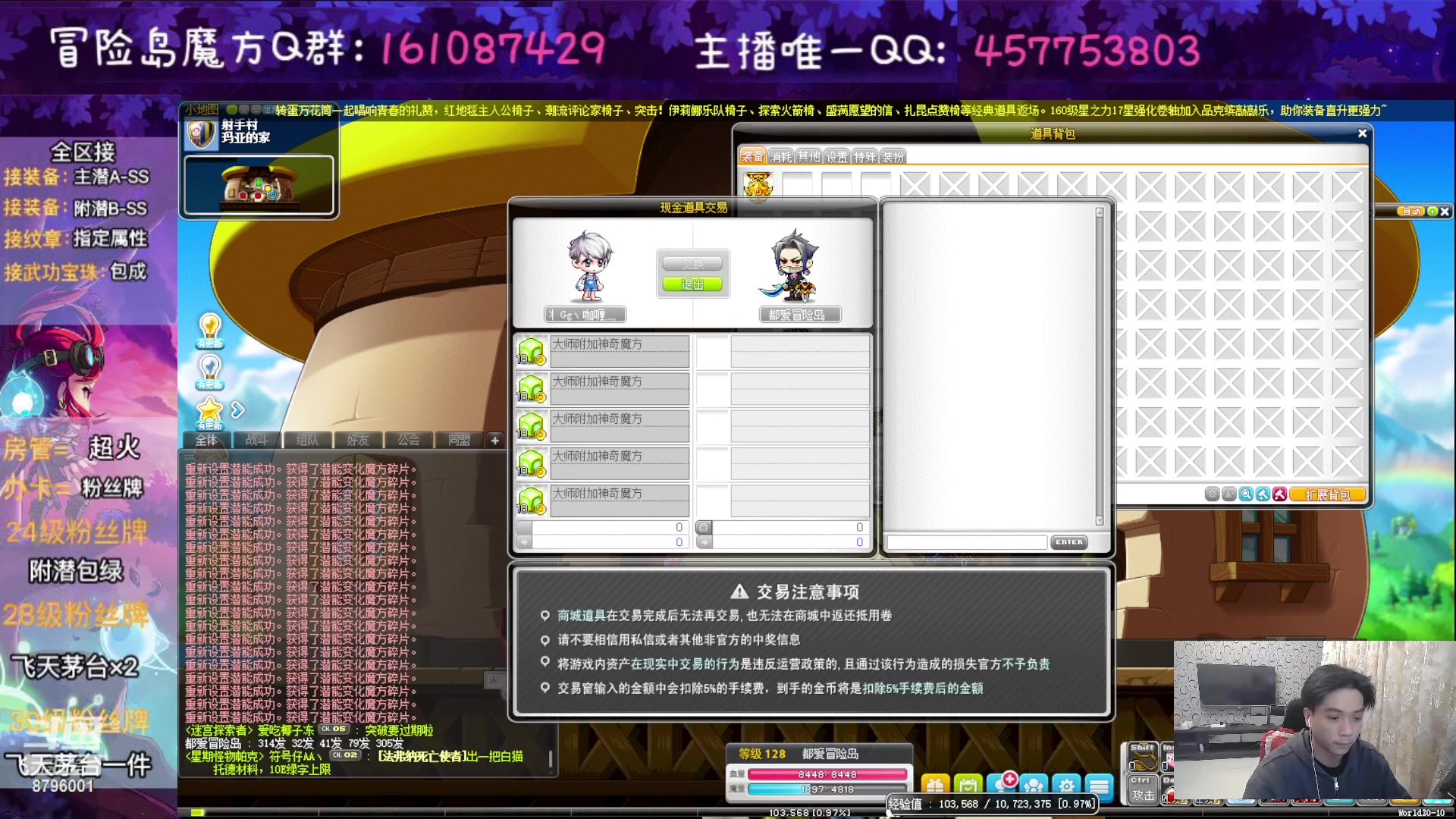
Task: Close the 道具背包 inventory window
Action: tap(1362, 133)
